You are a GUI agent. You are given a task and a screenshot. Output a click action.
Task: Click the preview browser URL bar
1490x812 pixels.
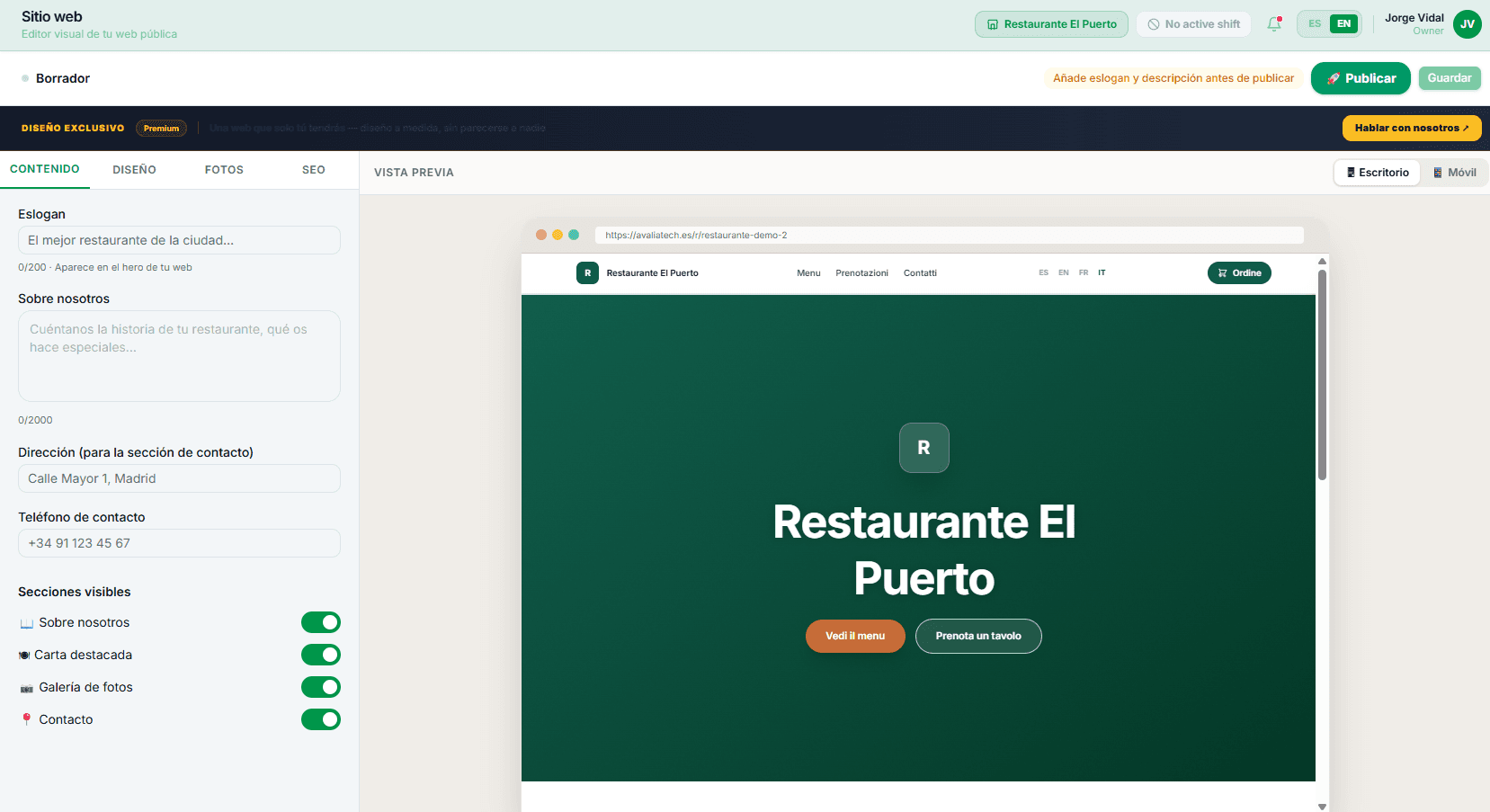click(949, 235)
